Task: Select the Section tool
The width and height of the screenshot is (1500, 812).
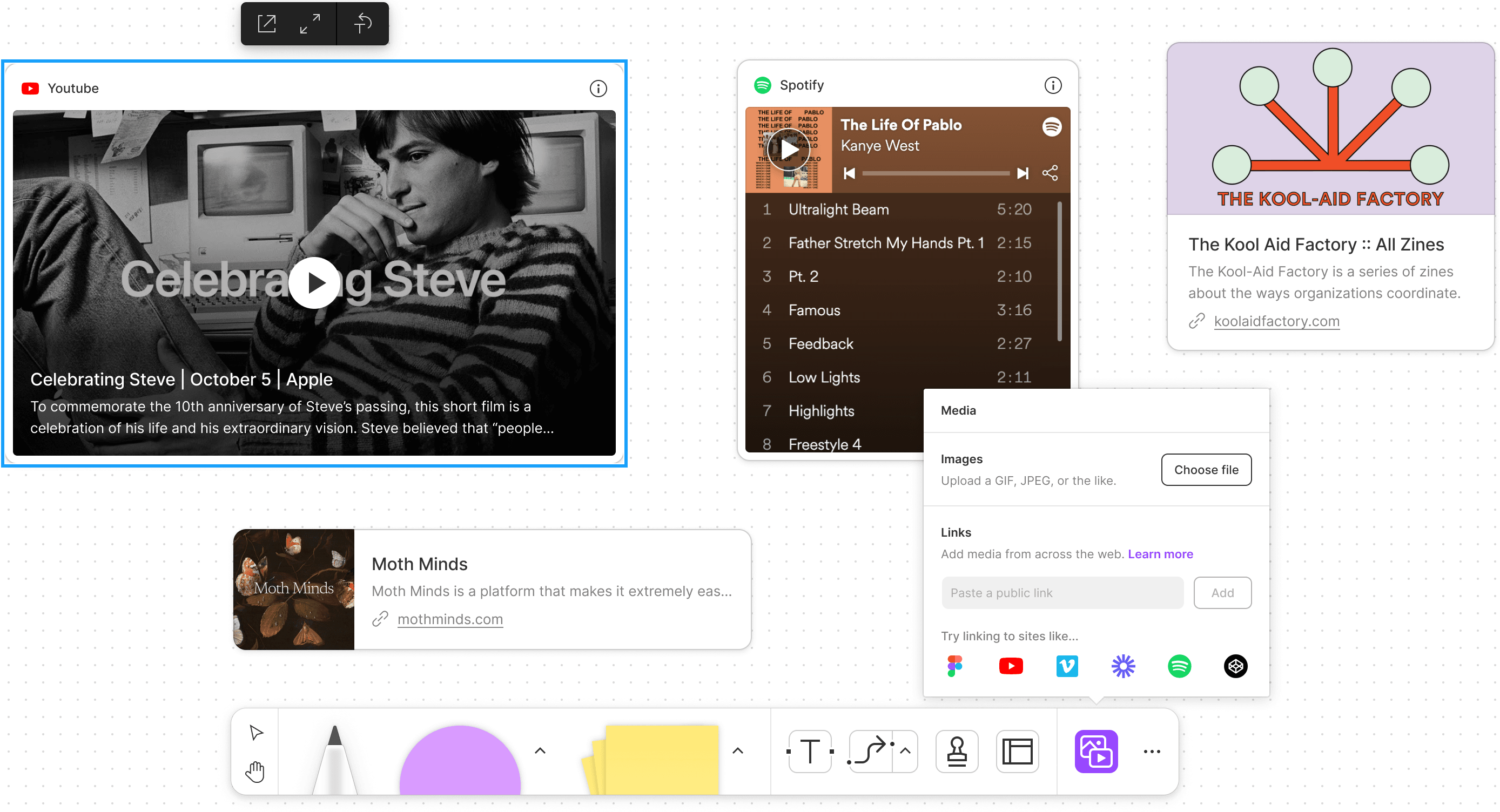Action: tap(1017, 752)
